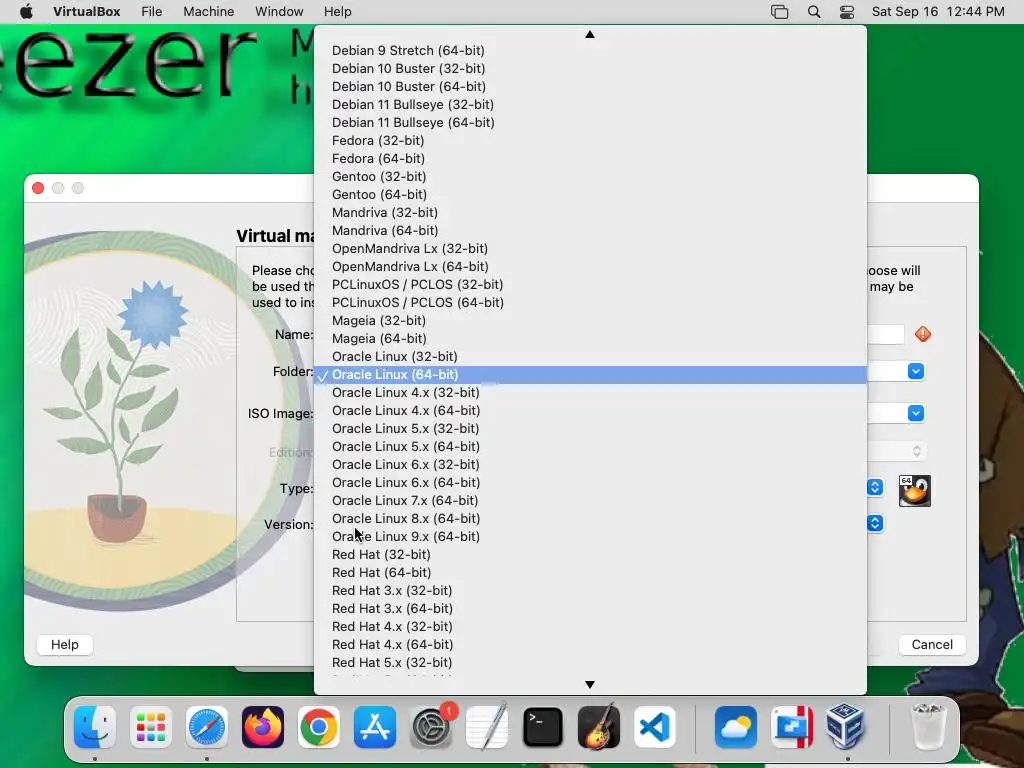This screenshot has height=768, width=1024.
Task: Open Control Center in menu bar
Action: (847, 12)
